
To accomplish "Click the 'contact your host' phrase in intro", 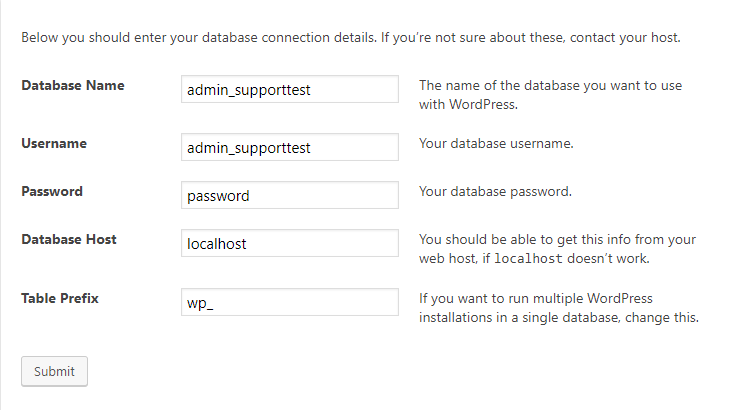I will (624, 37).
